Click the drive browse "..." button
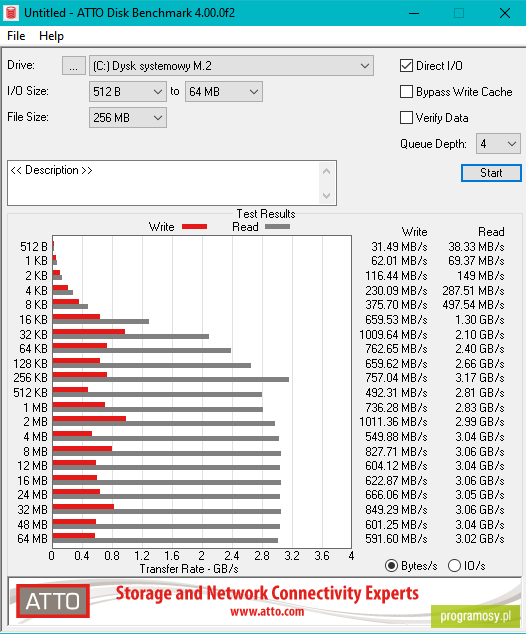Screen dimensions: 526x634 pyautogui.click(x=74, y=66)
